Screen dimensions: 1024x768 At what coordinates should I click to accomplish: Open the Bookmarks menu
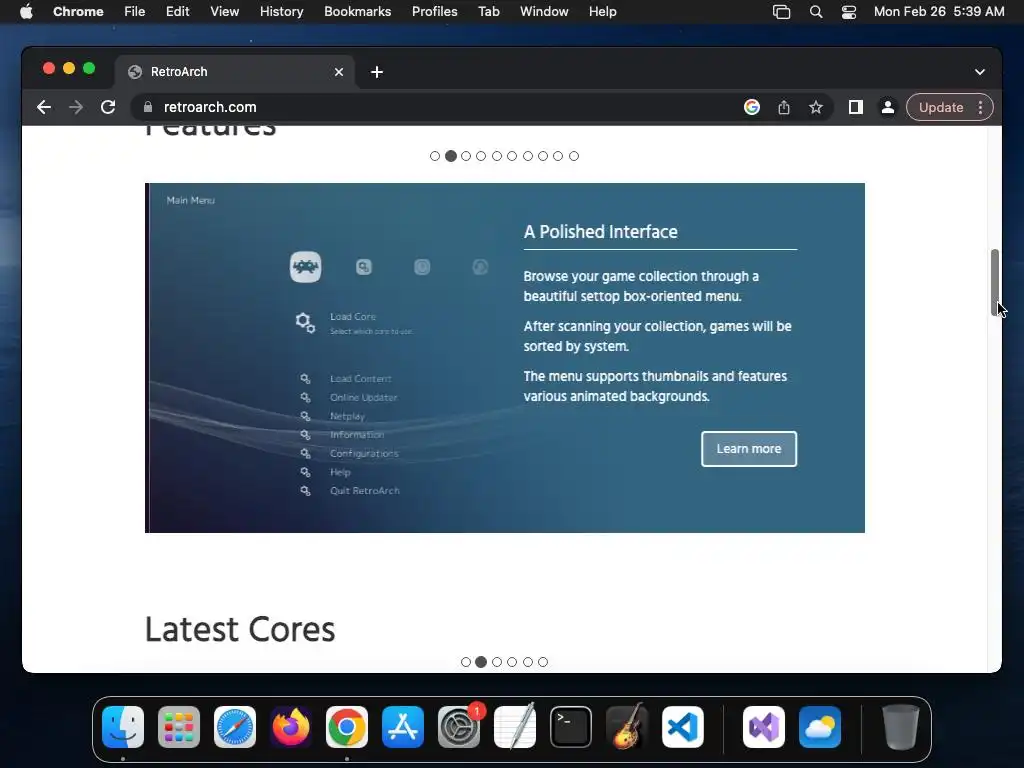click(x=357, y=12)
